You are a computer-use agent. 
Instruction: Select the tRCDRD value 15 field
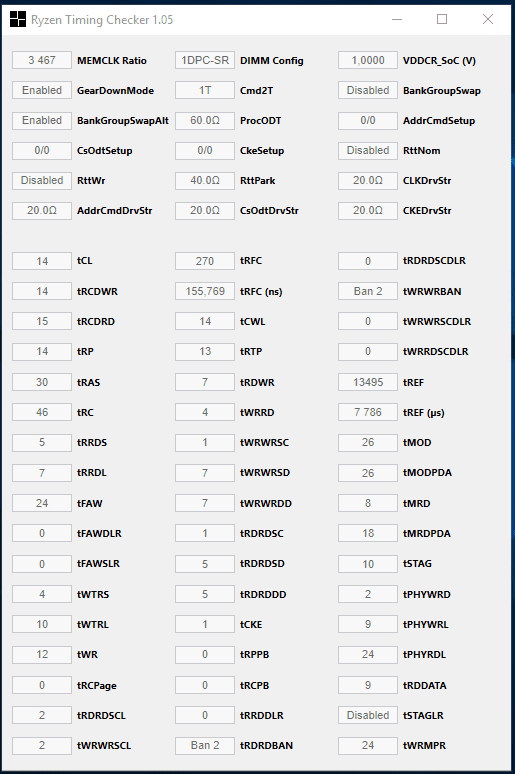pos(42,321)
